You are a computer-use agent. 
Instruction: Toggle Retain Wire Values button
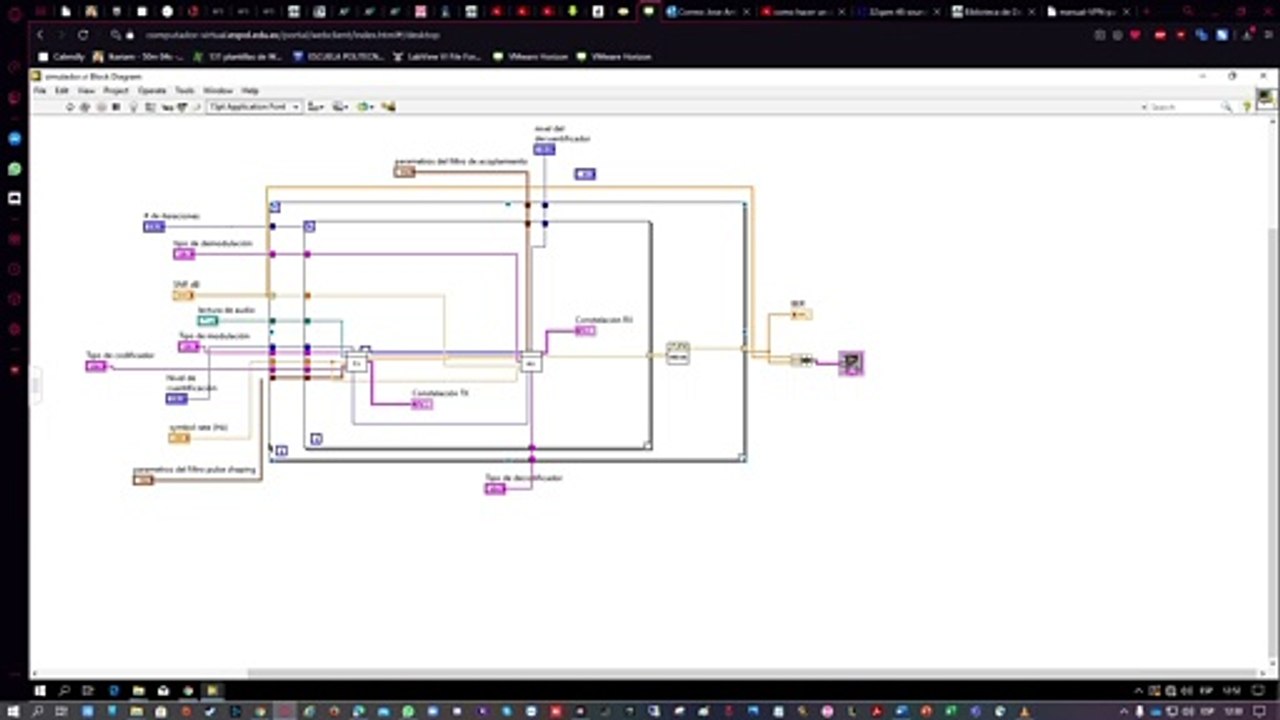150,107
